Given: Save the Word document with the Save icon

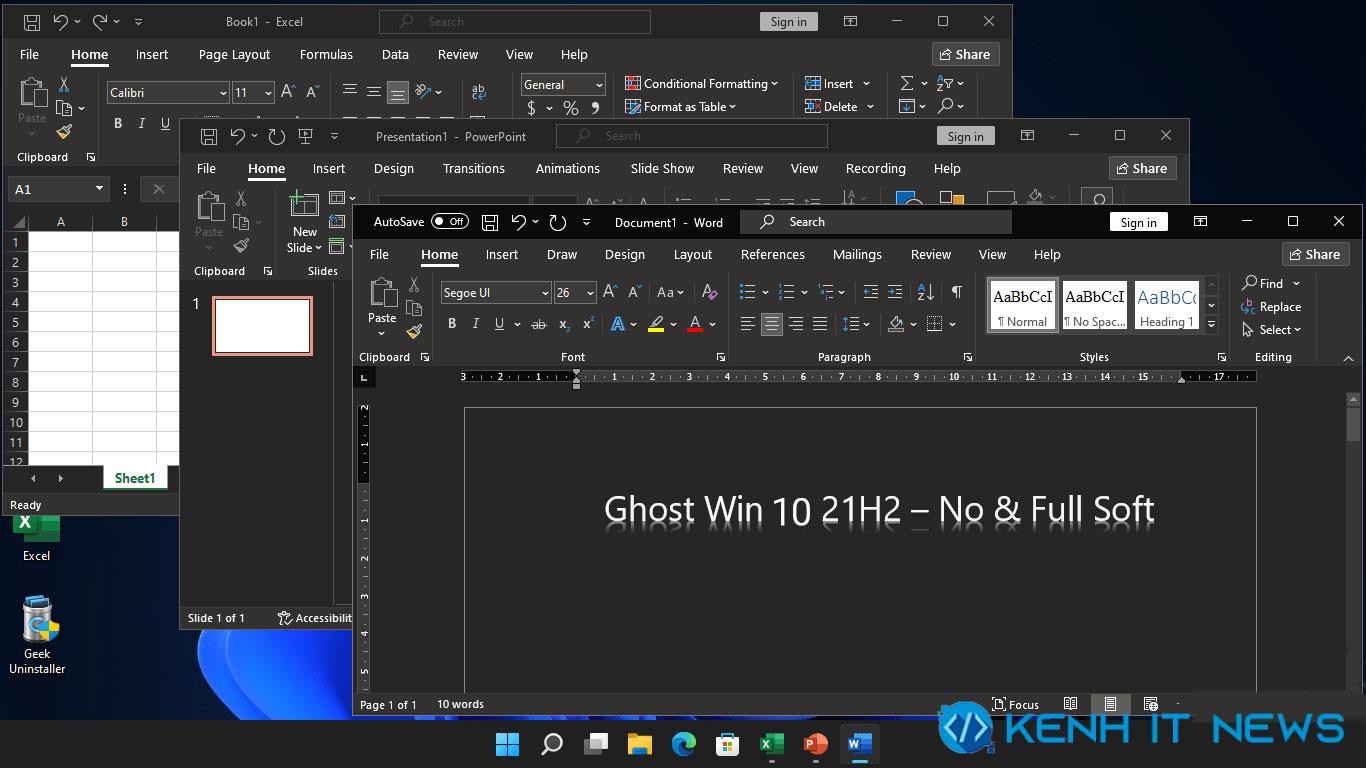Looking at the screenshot, I should pyautogui.click(x=490, y=222).
